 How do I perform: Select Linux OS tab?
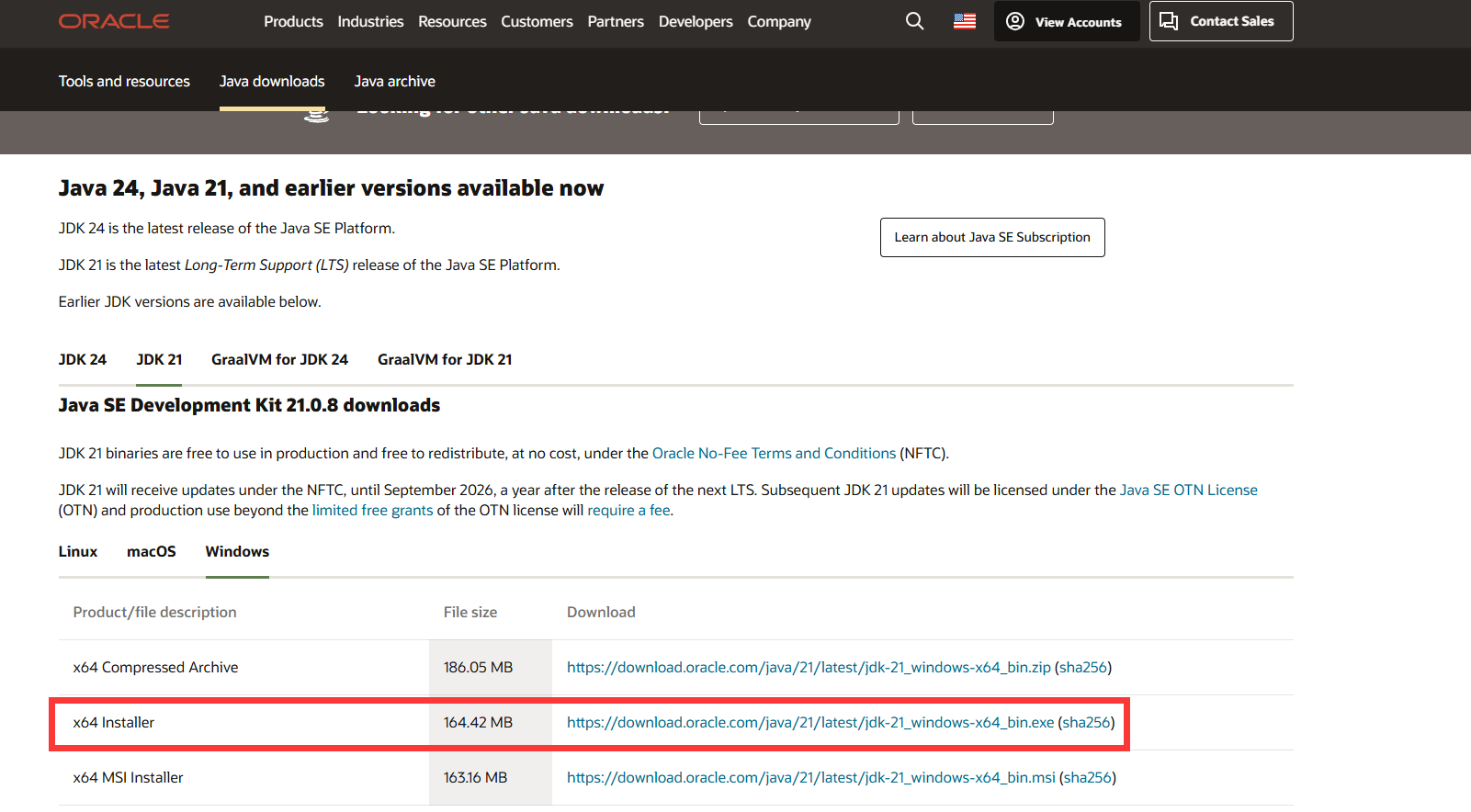(x=78, y=551)
